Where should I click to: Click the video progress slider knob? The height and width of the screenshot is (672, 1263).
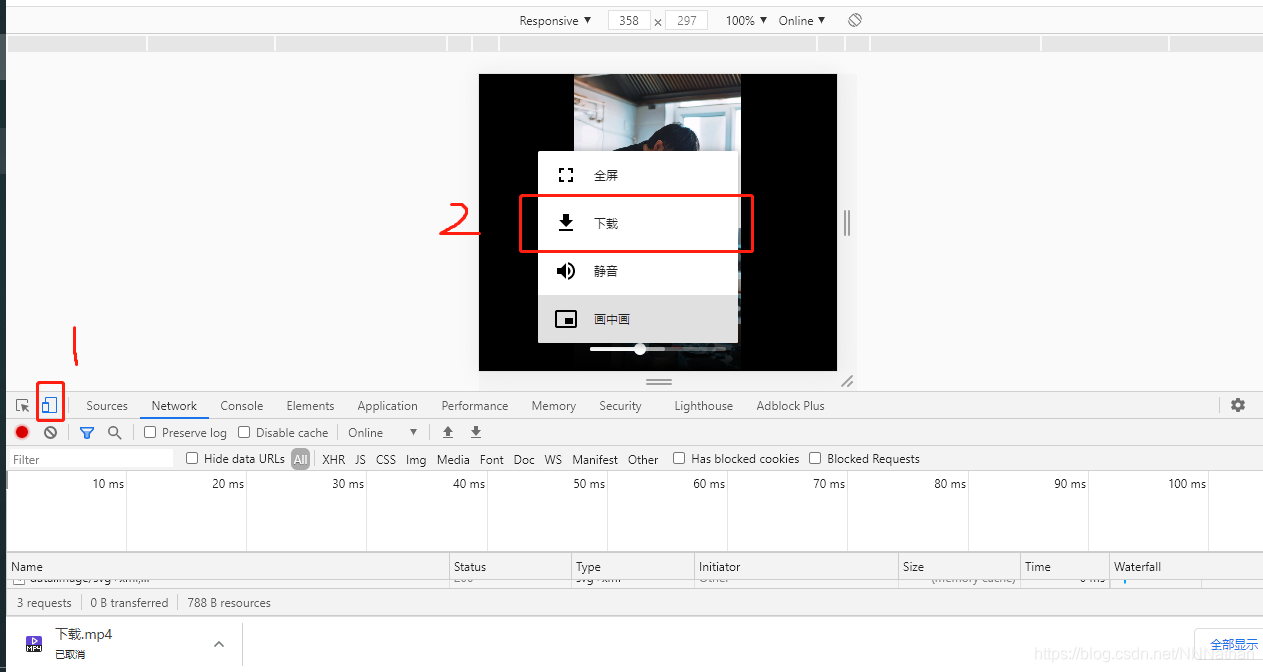pyautogui.click(x=640, y=349)
